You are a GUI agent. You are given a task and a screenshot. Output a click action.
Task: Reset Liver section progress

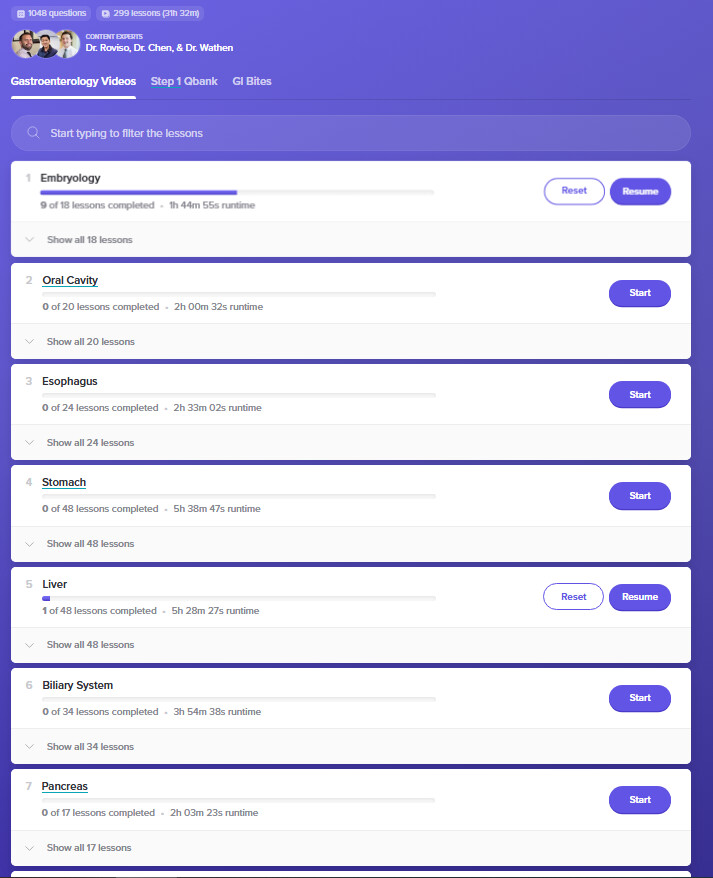click(573, 597)
